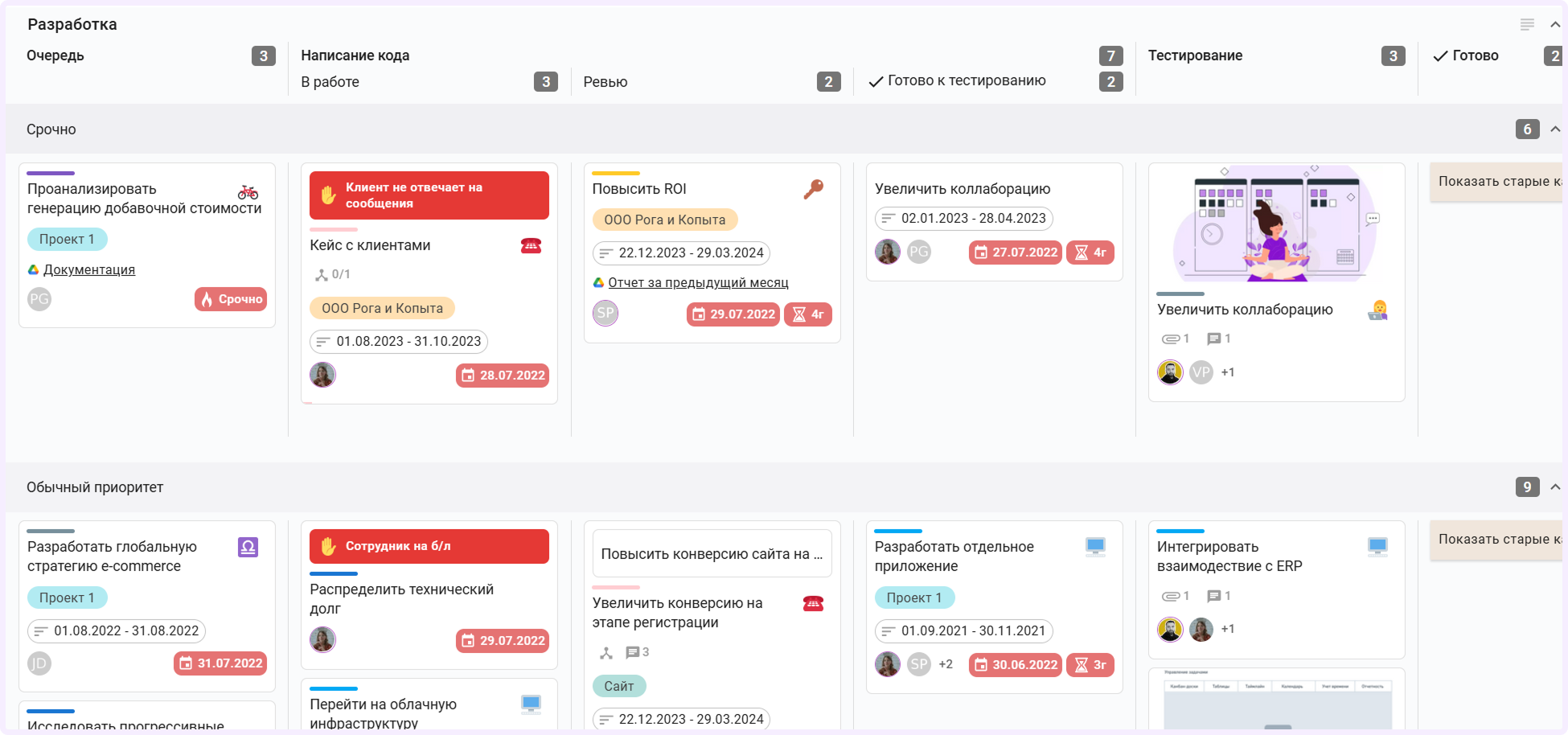
Task: Open the 'Документация' link
Action: pos(91,269)
